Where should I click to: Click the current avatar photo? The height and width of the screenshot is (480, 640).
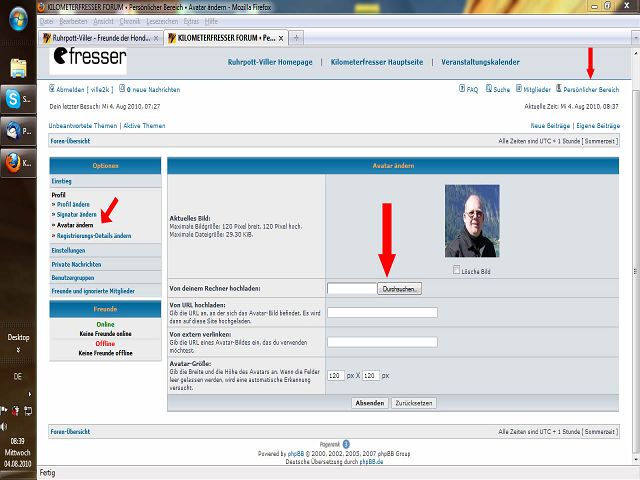point(471,221)
